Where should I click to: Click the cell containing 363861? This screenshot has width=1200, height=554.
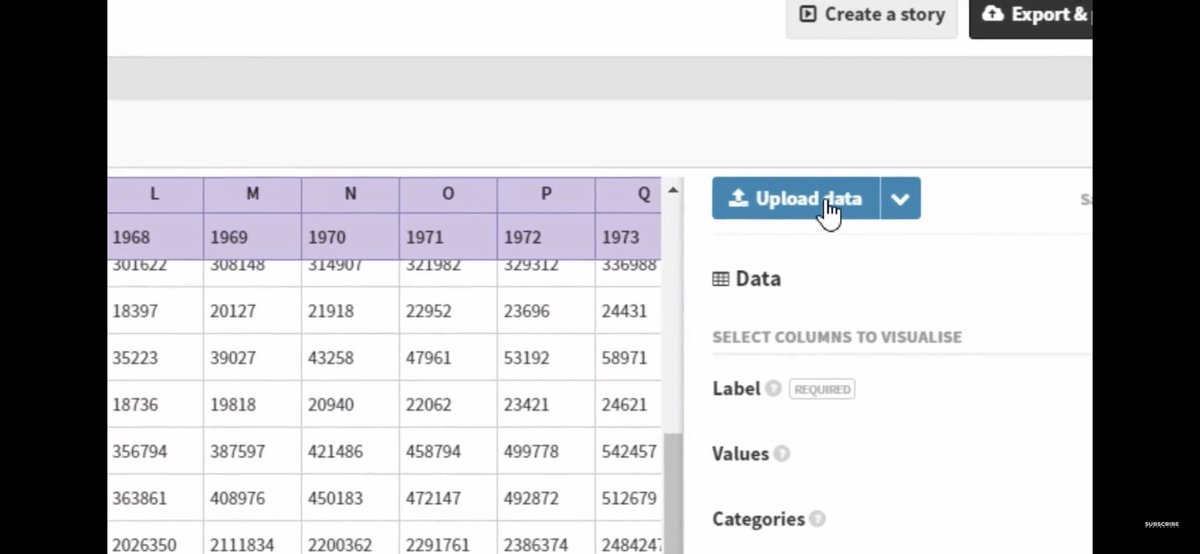155,498
